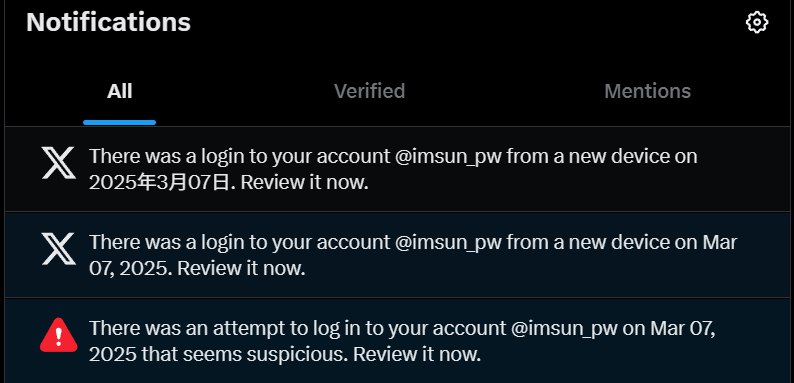Click X logo on Mar 07 new device notification
This screenshot has width=794, height=383.
coord(59,249)
